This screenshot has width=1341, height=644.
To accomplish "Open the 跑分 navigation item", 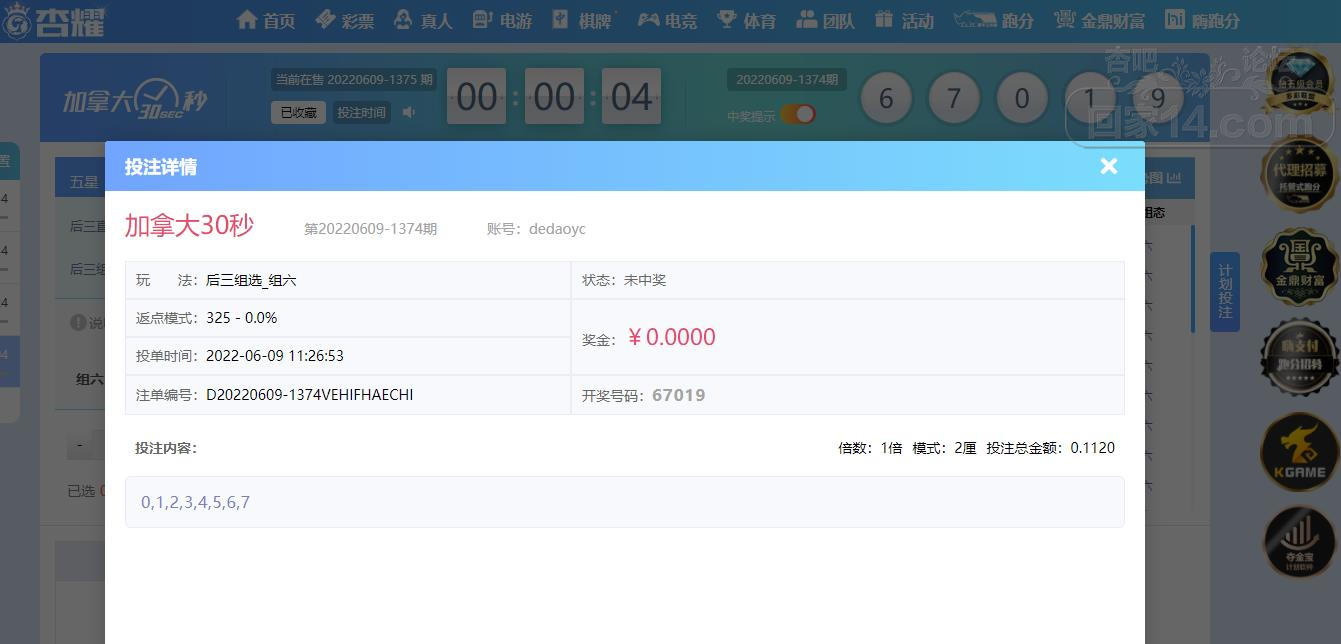I will coord(994,20).
